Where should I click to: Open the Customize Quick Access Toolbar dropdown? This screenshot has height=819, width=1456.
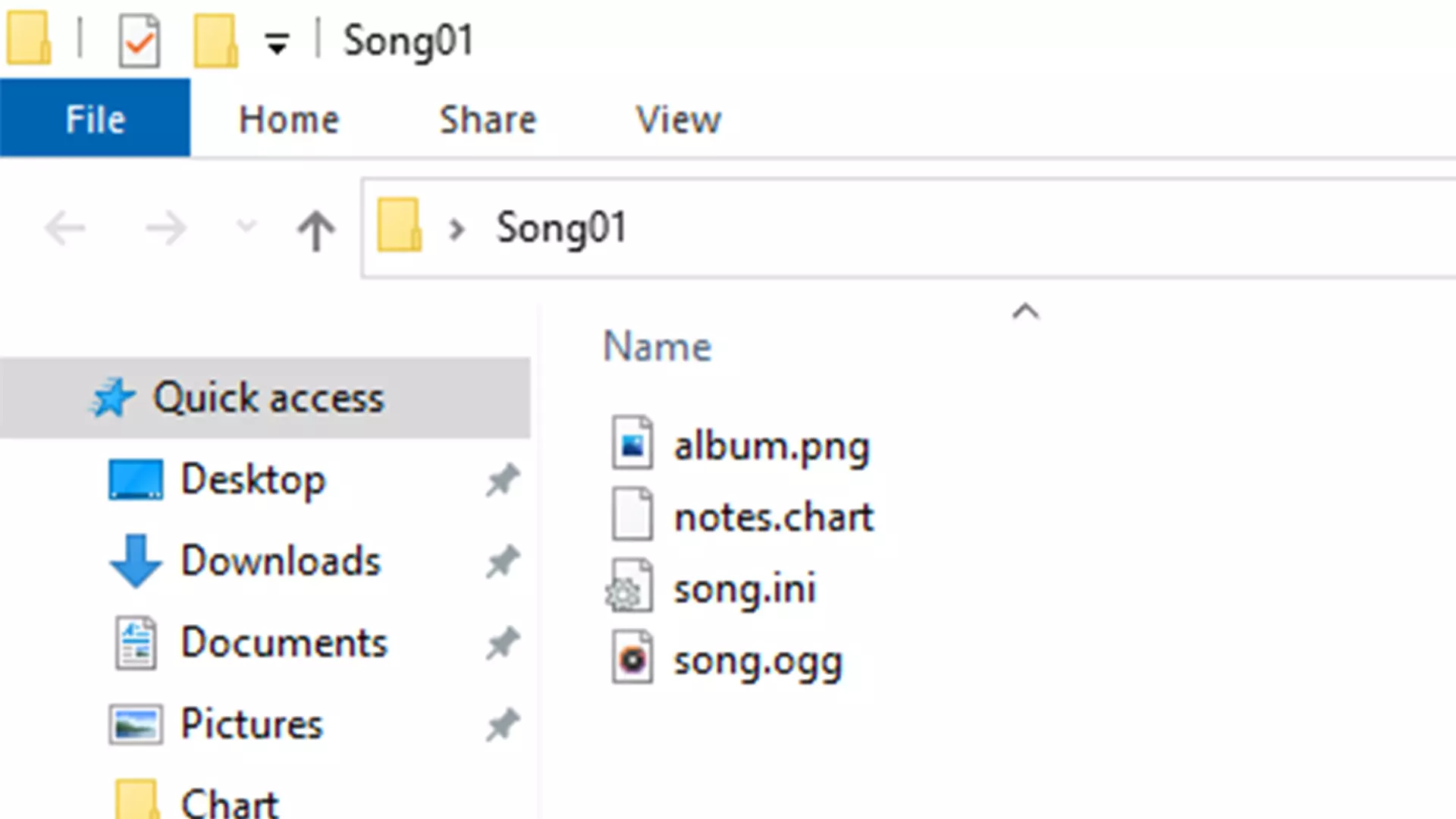pyautogui.click(x=277, y=44)
